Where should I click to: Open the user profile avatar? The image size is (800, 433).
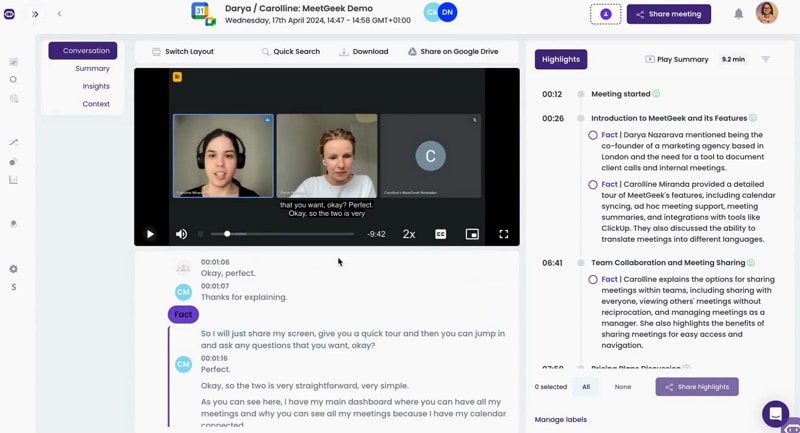(766, 13)
